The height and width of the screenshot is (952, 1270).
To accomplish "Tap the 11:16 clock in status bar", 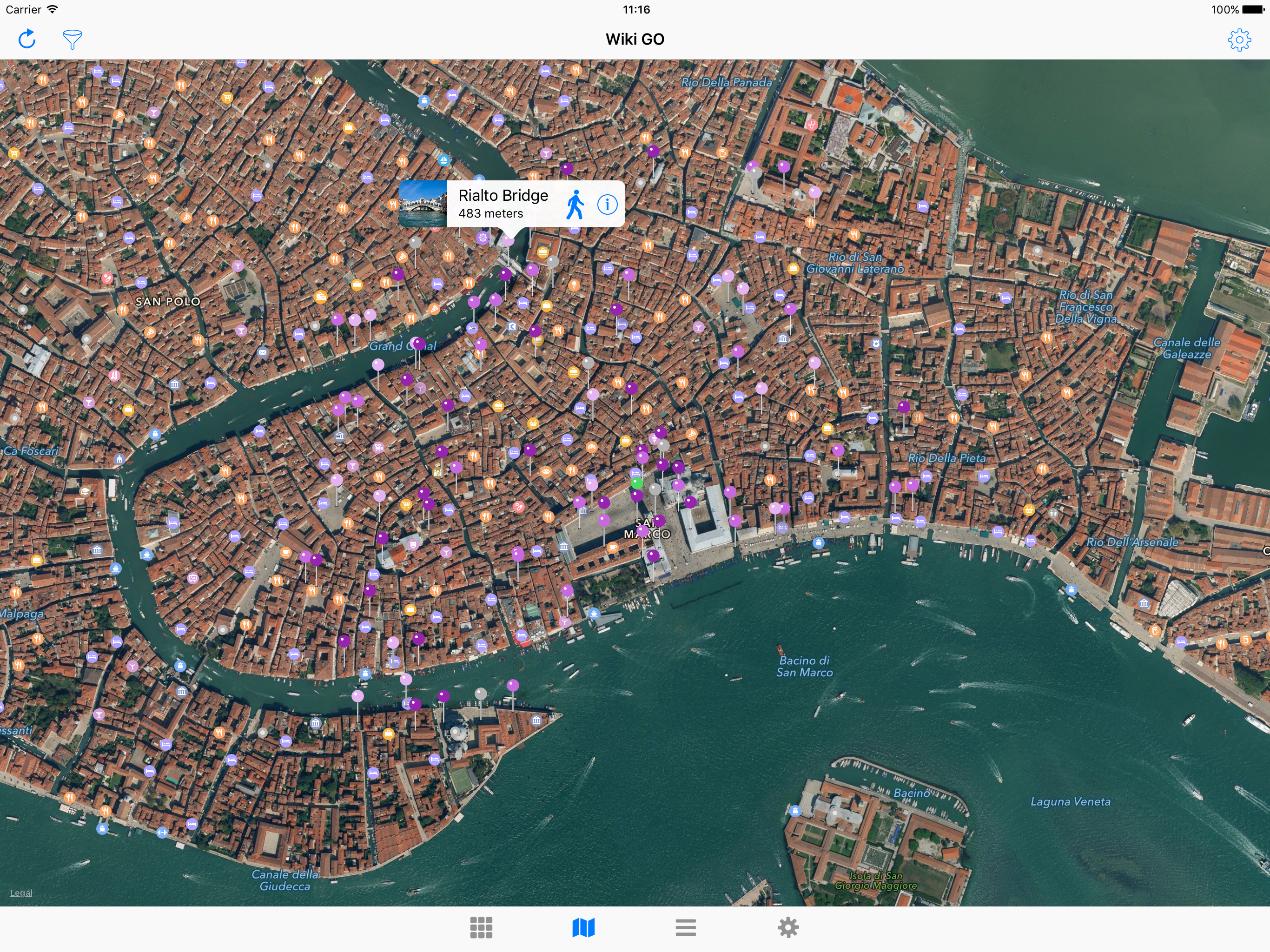I will click(636, 10).
